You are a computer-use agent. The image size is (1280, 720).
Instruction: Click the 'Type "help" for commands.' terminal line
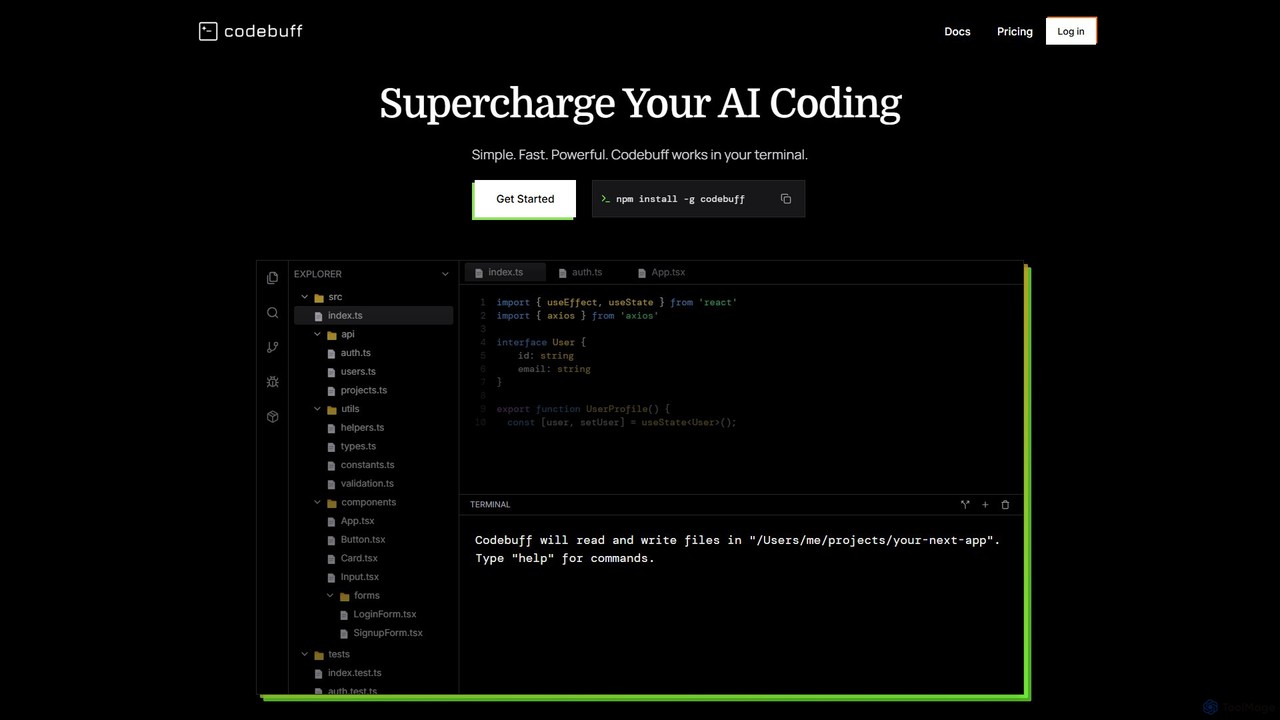point(565,558)
